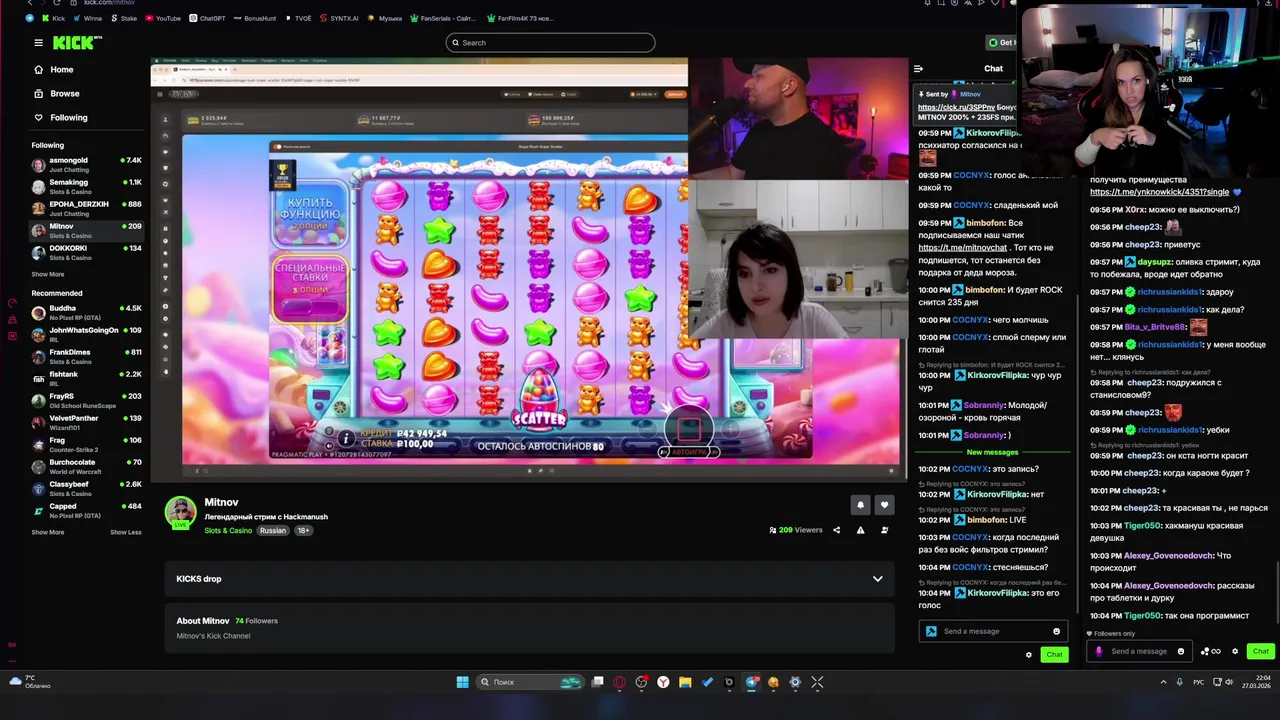Click the YouTube bookmark

(x=163, y=18)
